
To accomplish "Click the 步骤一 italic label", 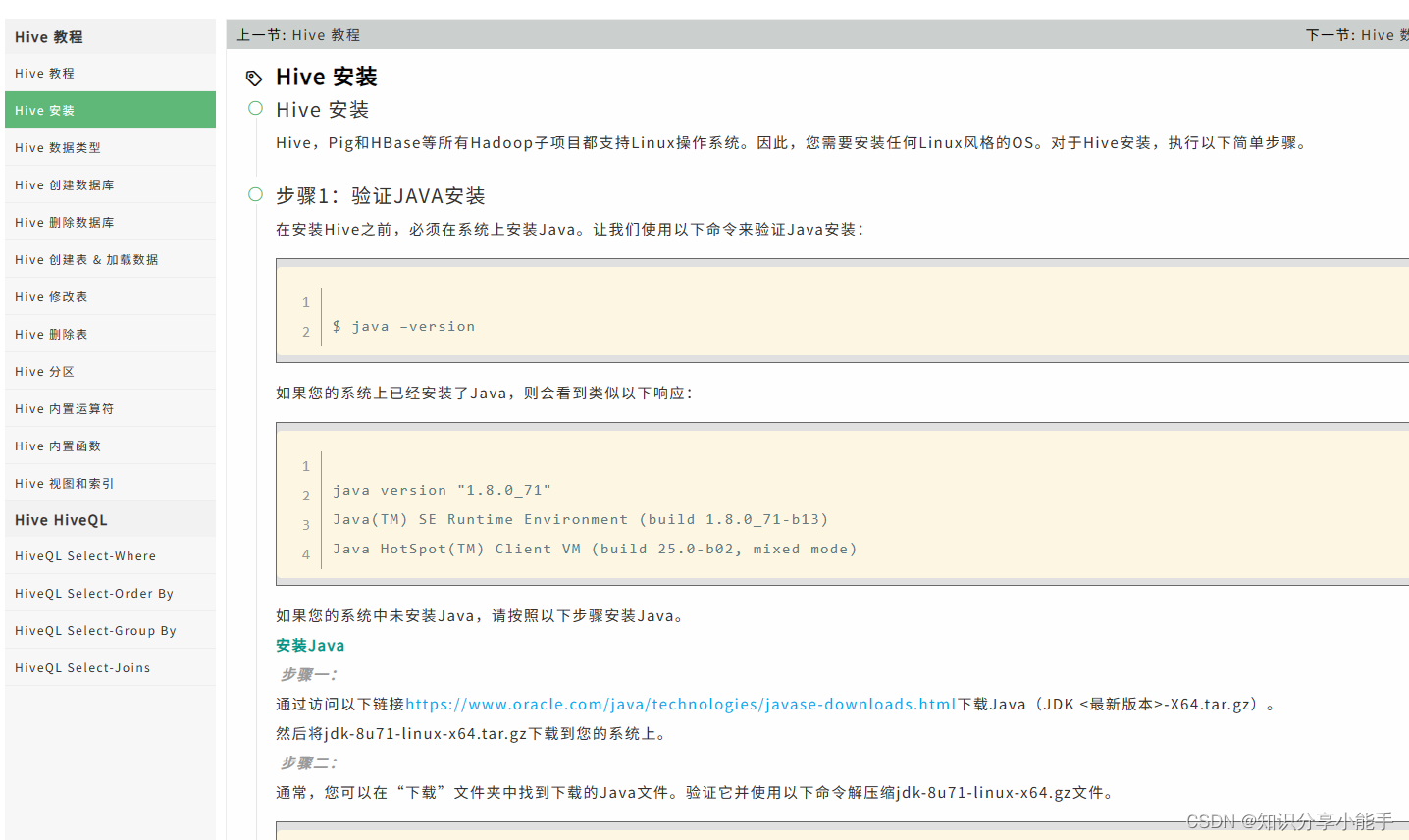I will (x=309, y=674).
